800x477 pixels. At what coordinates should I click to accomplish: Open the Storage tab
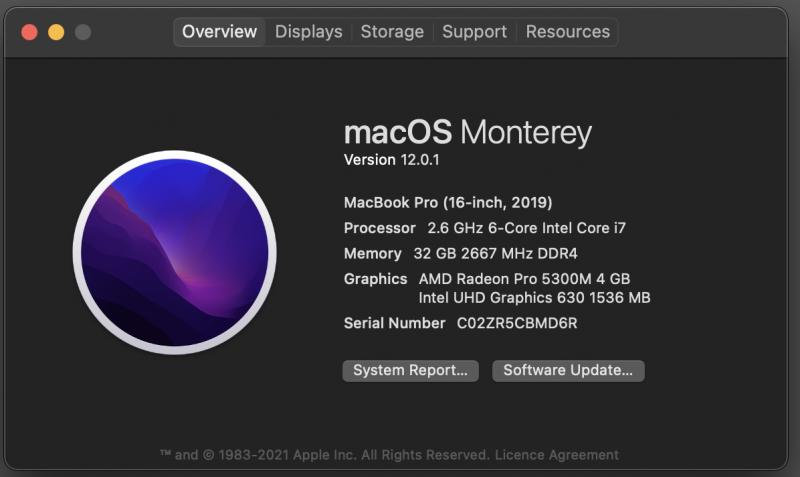click(x=392, y=32)
